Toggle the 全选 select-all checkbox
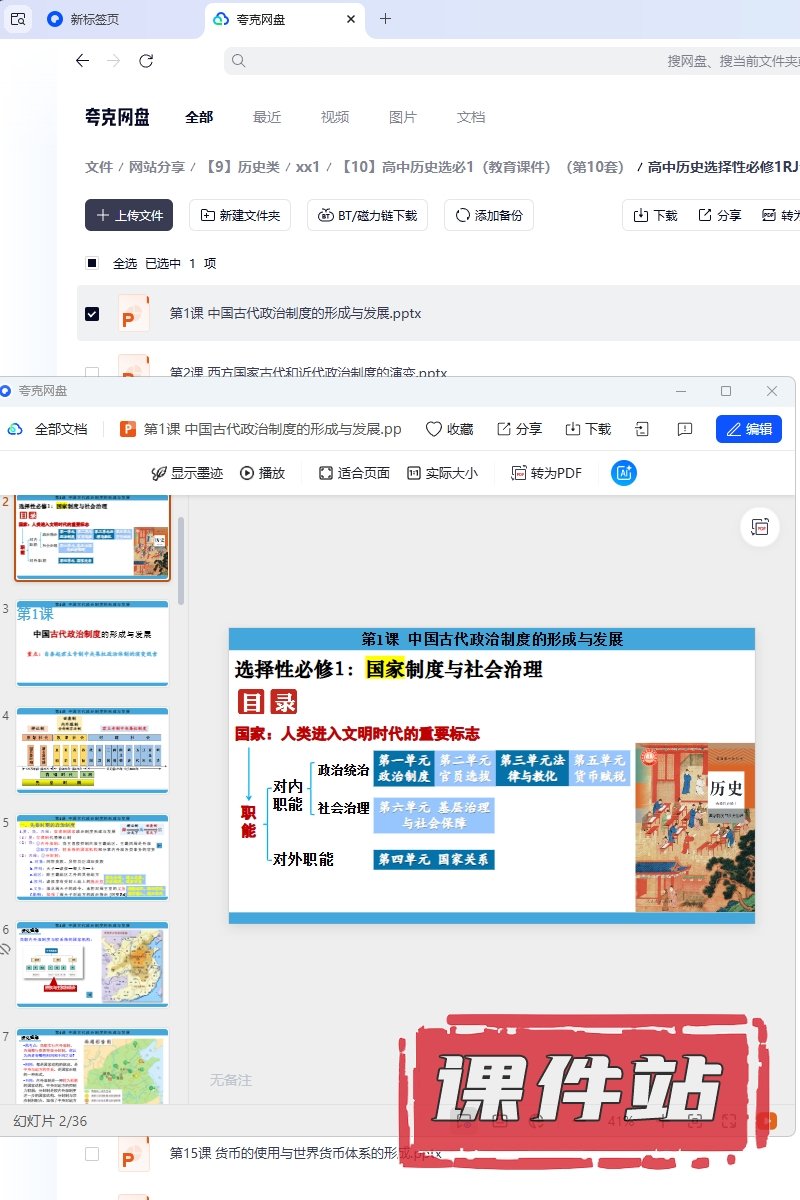Viewport: 800px width, 1200px height. pyautogui.click(x=92, y=264)
